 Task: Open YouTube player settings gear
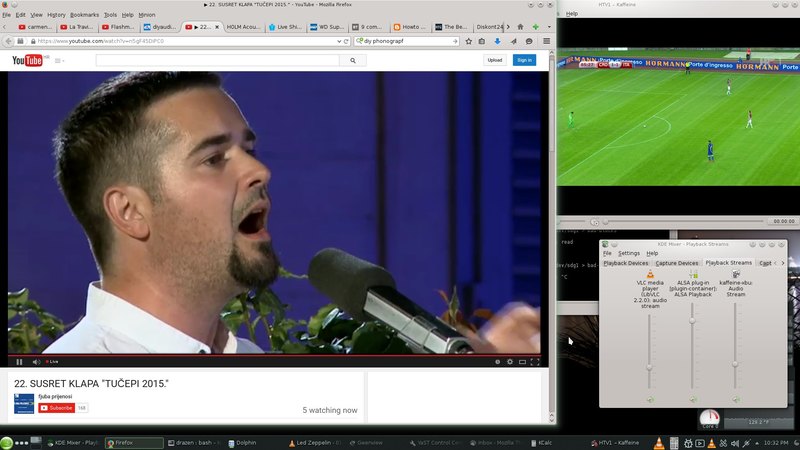[509, 362]
